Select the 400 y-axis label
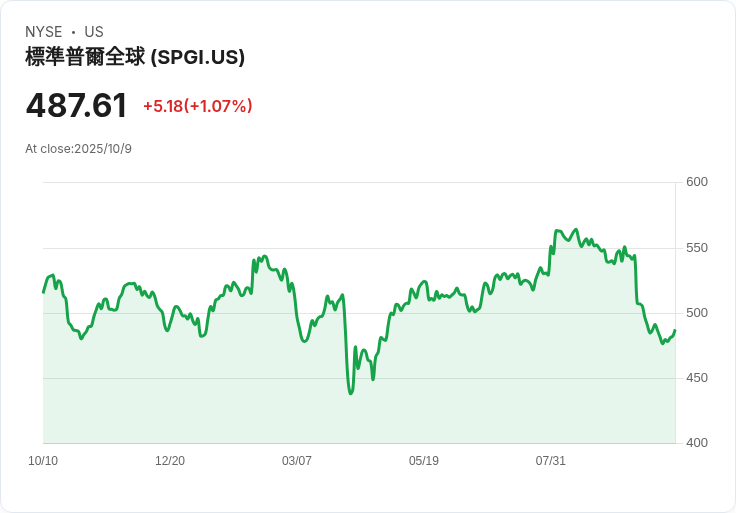The width and height of the screenshot is (736, 513). click(x=697, y=443)
